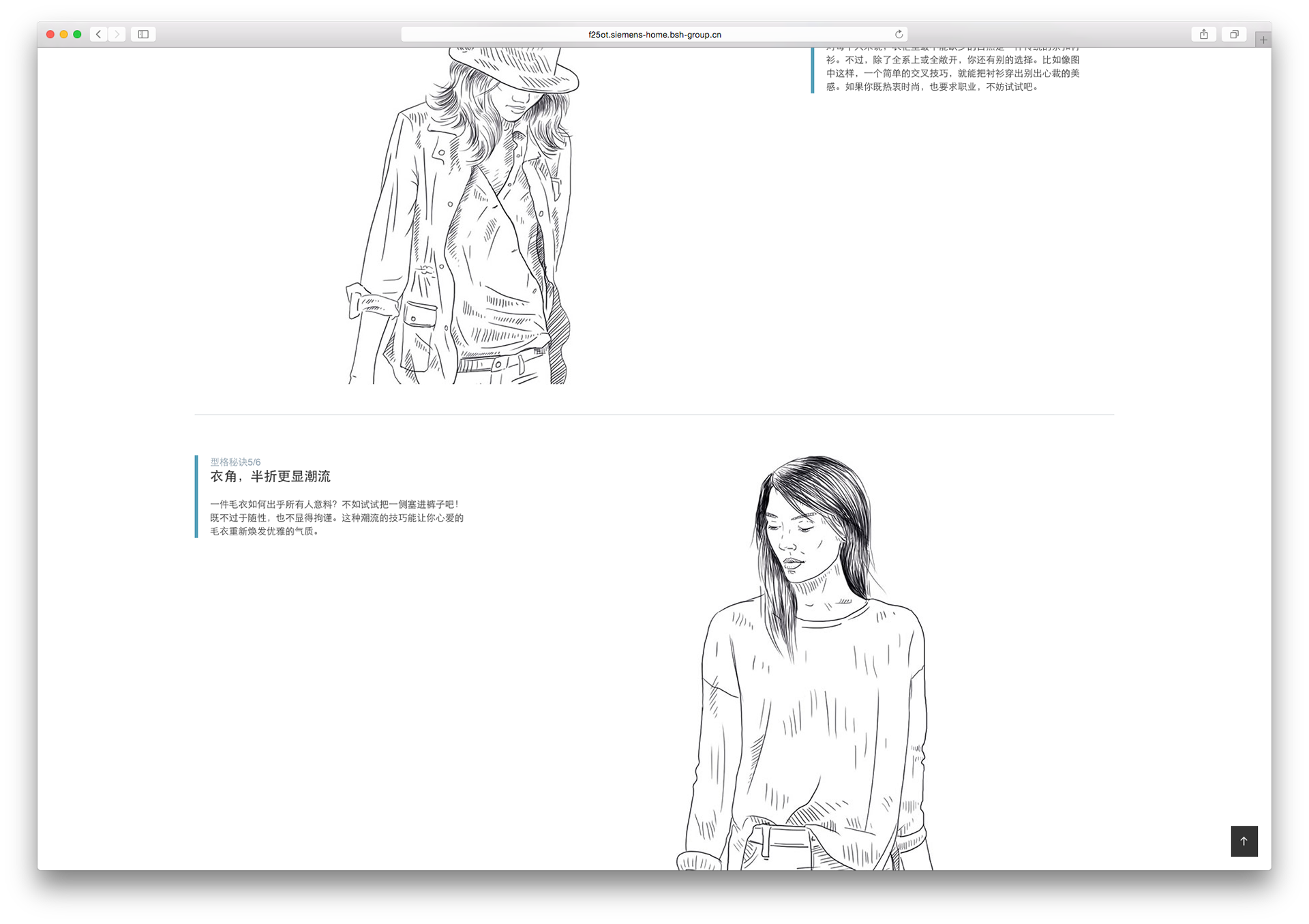1309x924 pixels.
Task: Close the window with red button
Action: [x=50, y=34]
